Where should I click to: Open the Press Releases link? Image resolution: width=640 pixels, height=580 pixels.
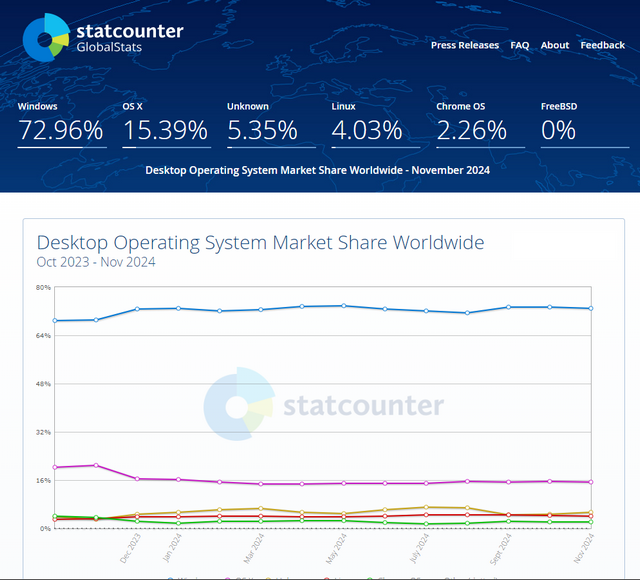point(465,45)
